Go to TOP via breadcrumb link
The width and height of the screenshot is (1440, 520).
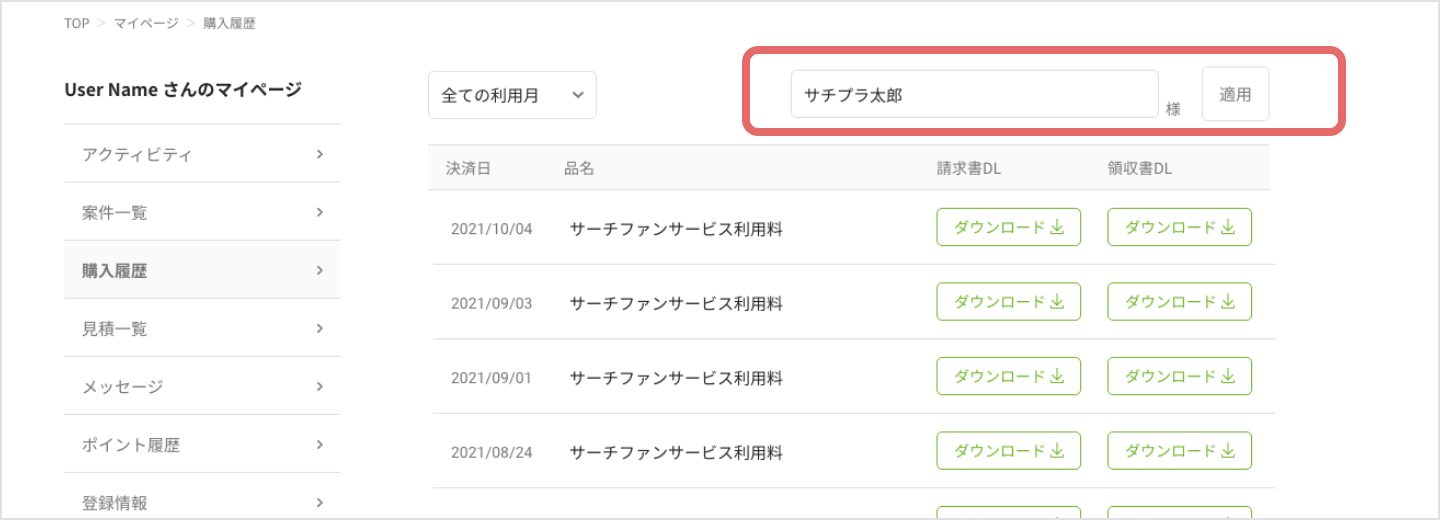tap(77, 23)
